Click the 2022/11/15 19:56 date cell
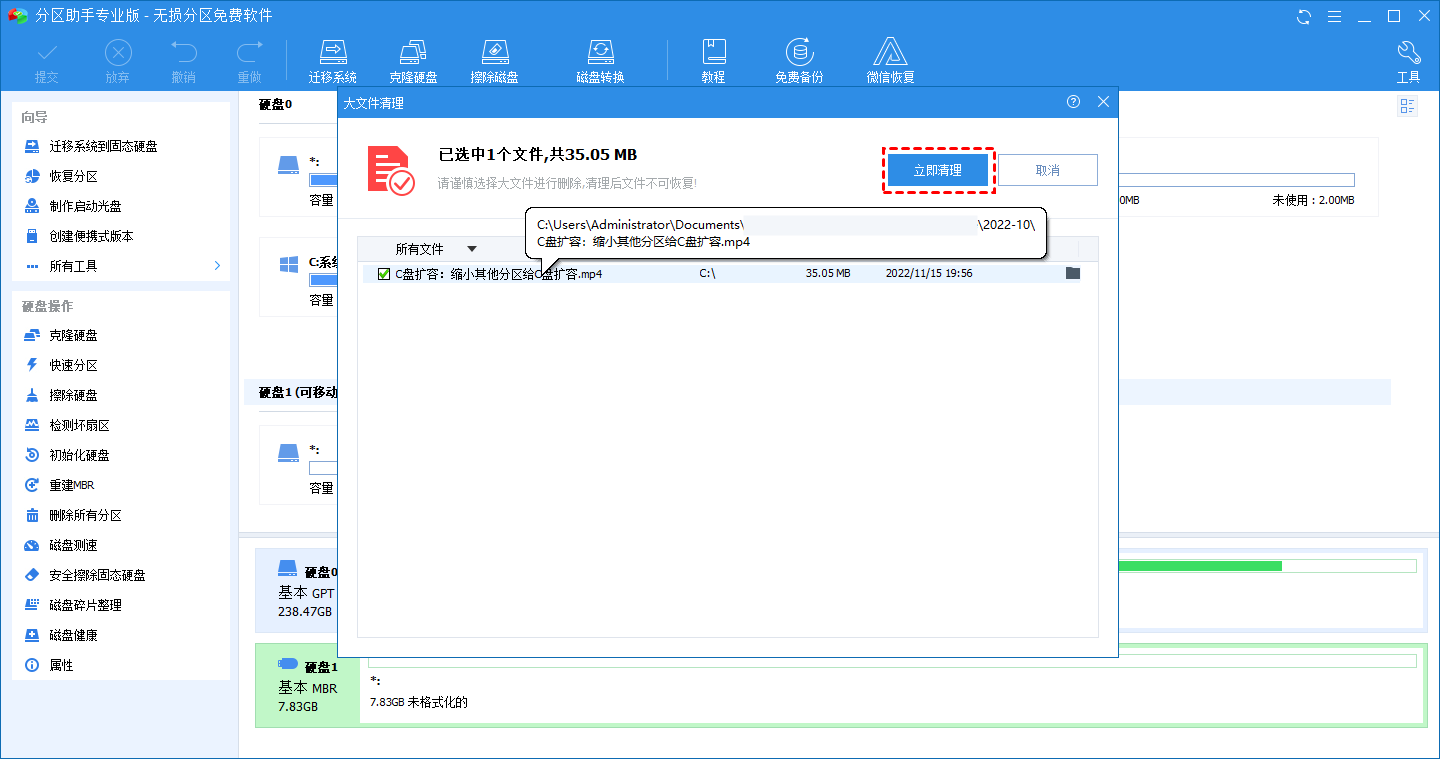The height and width of the screenshot is (759, 1440). pyautogui.click(x=929, y=274)
